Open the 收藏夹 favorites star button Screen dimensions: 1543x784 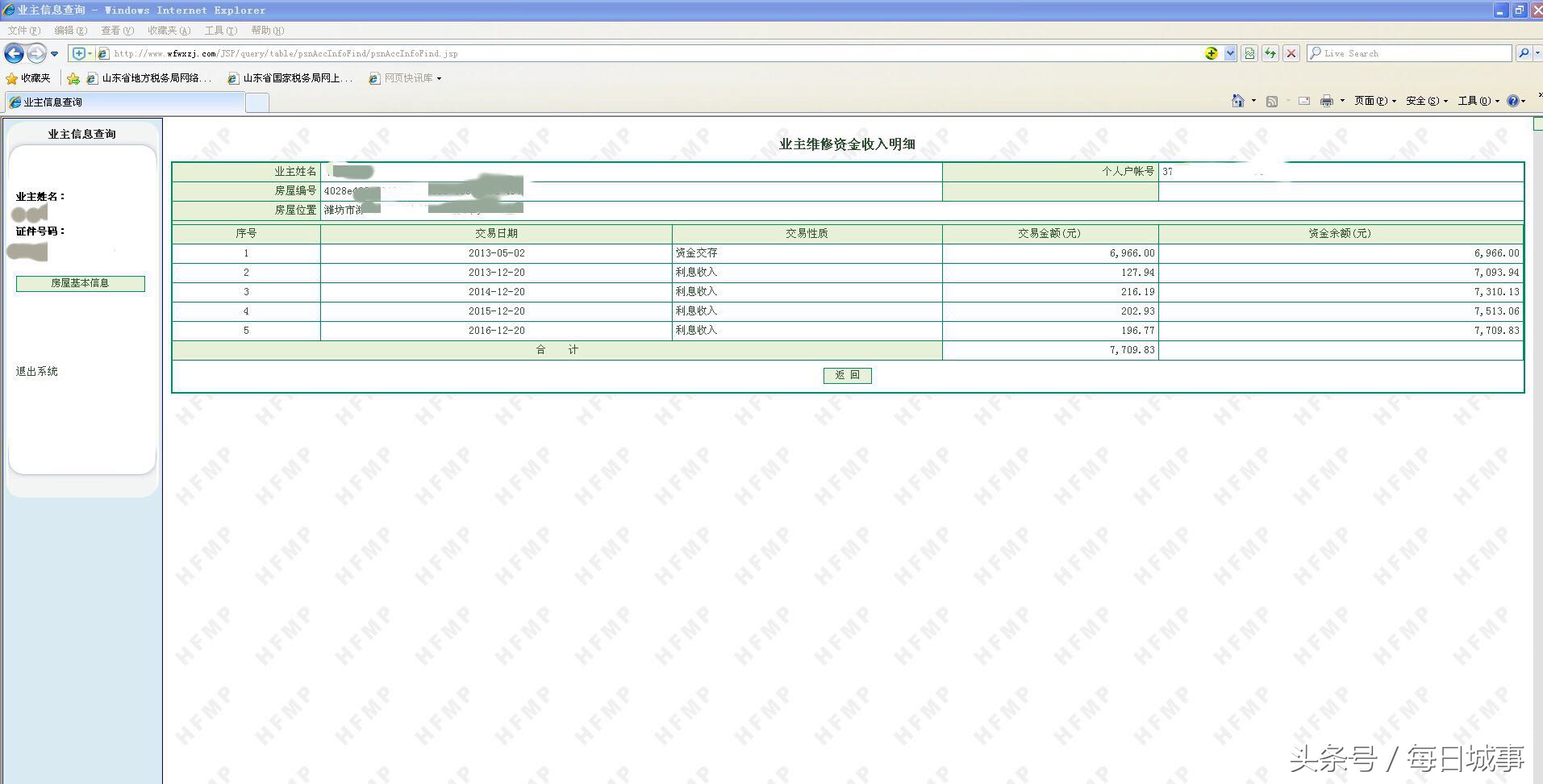pyautogui.click(x=28, y=78)
